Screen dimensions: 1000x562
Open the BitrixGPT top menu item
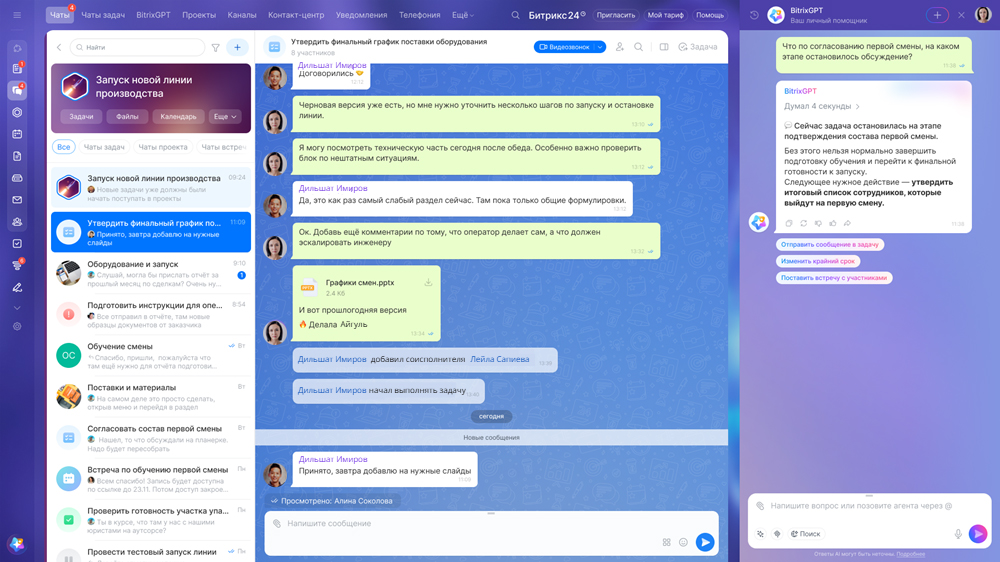pyautogui.click(x=153, y=15)
